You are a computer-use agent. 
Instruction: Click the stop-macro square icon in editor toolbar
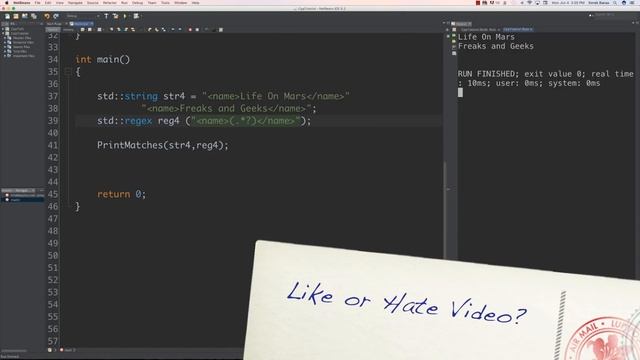click(197, 29)
